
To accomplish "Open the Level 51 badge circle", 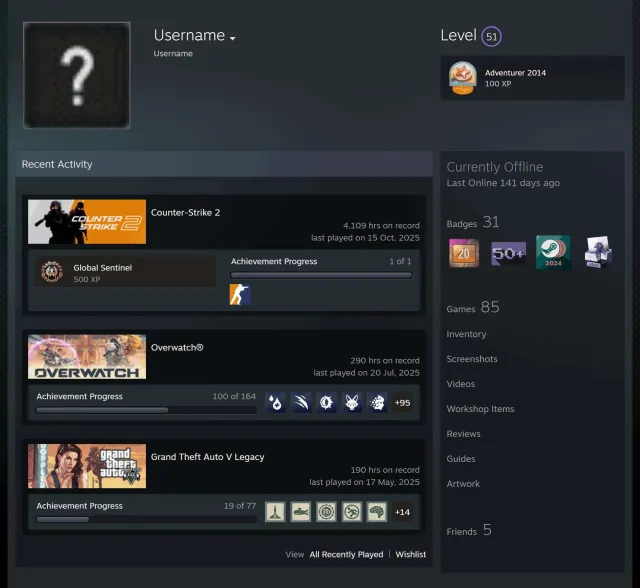I will [491, 37].
